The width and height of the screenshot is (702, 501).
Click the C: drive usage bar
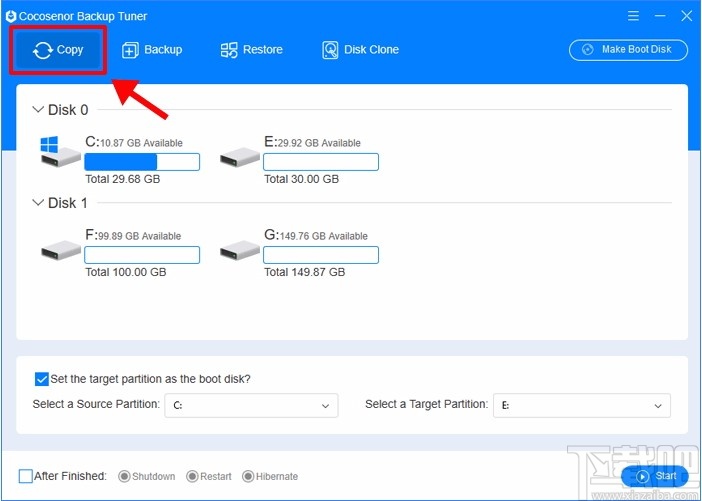point(142,162)
